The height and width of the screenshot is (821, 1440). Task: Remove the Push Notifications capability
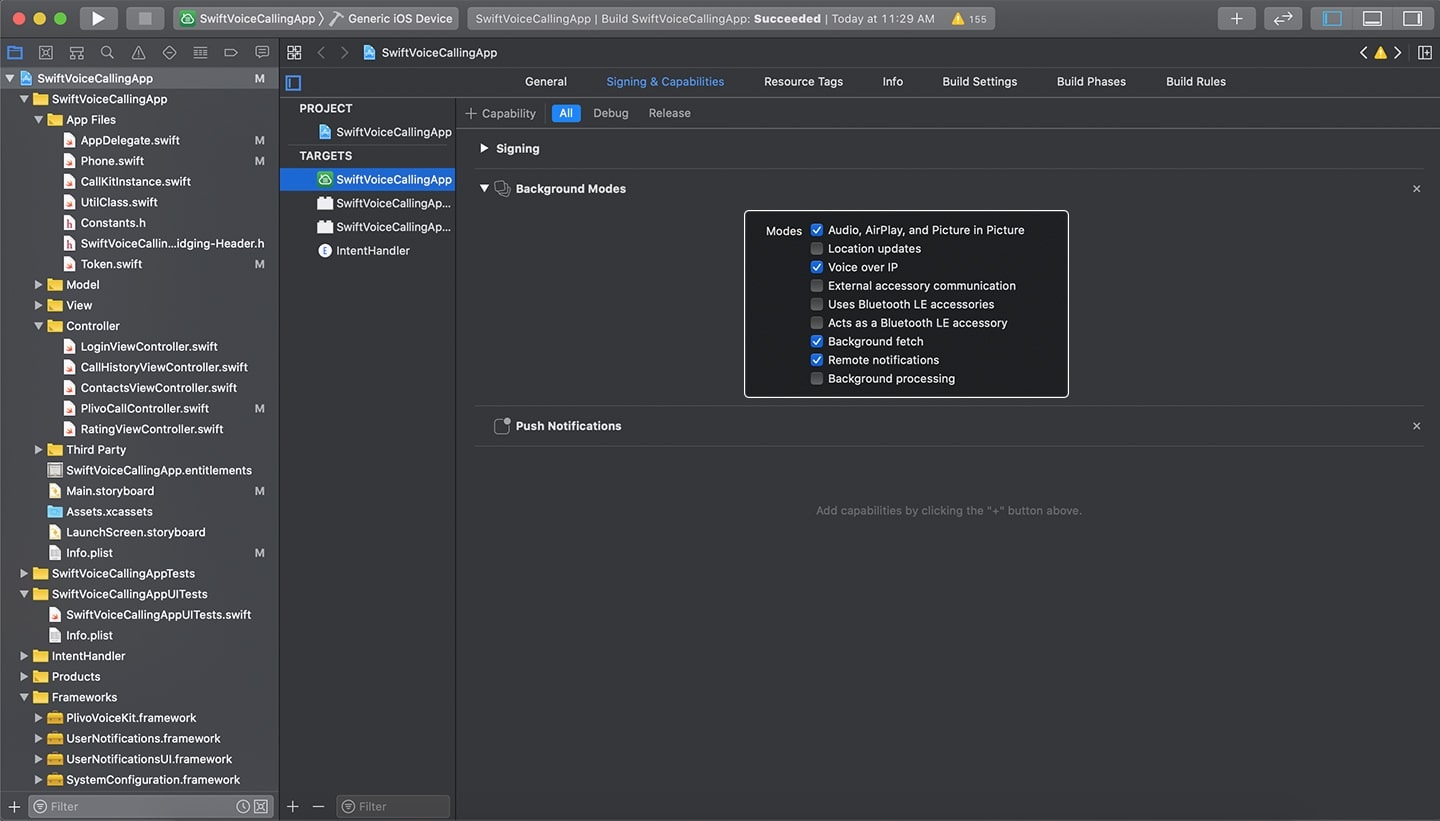pyautogui.click(x=1416, y=426)
